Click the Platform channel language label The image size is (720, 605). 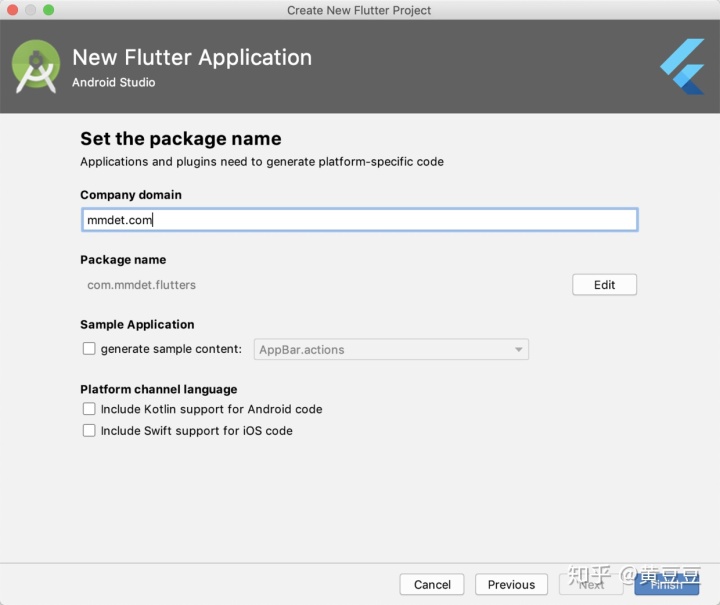(x=158, y=389)
